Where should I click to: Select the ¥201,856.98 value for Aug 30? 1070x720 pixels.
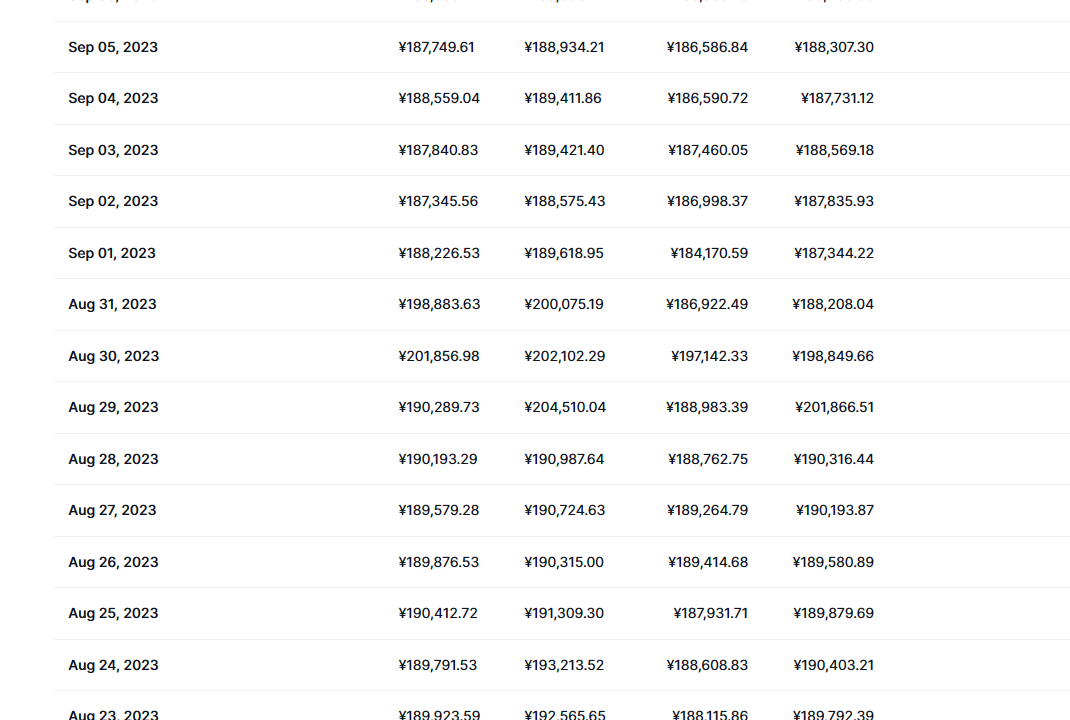click(439, 356)
